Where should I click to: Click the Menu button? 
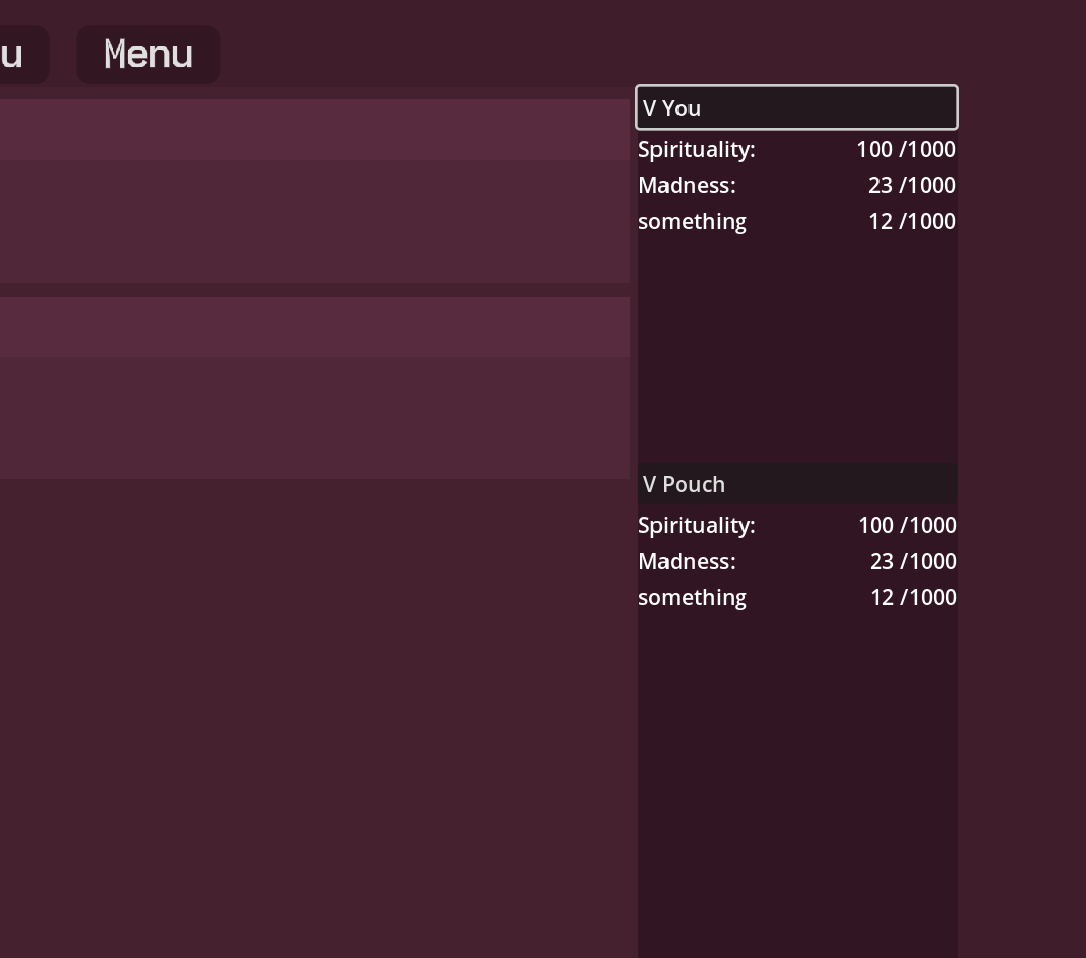click(148, 54)
